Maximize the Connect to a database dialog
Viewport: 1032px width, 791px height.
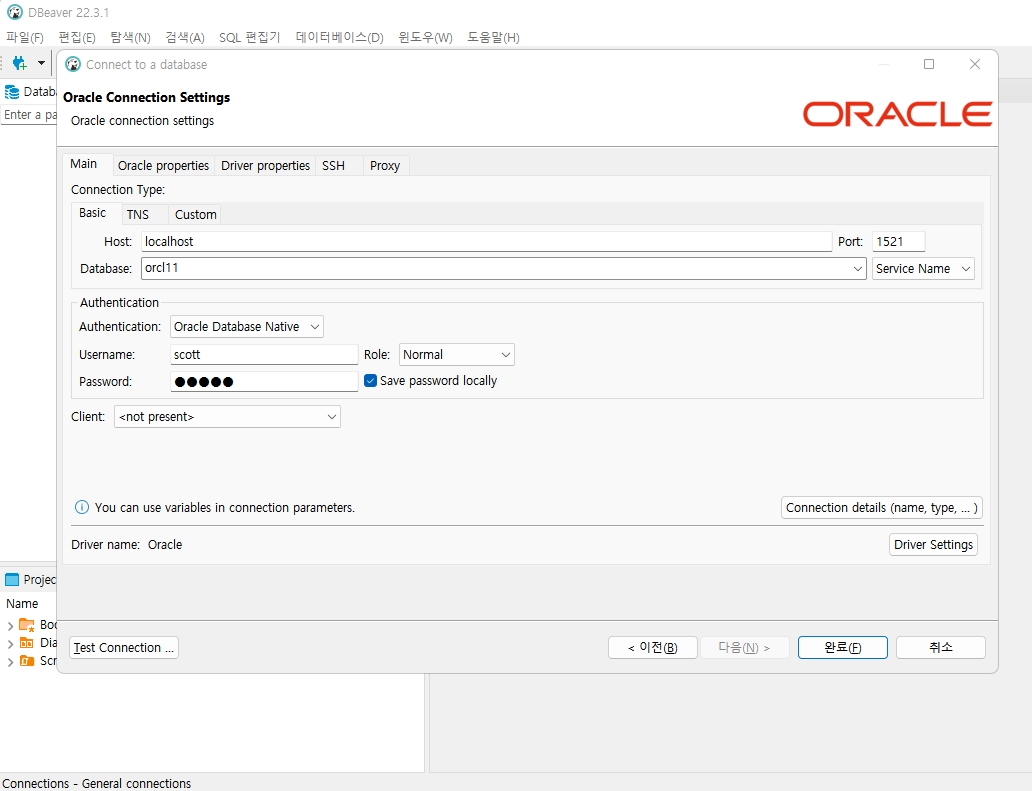pyautogui.click(x=929, y=64)
